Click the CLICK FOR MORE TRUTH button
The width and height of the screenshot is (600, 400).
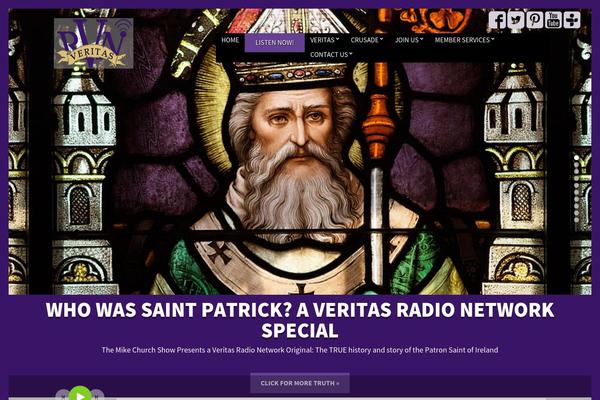point(300,383)
